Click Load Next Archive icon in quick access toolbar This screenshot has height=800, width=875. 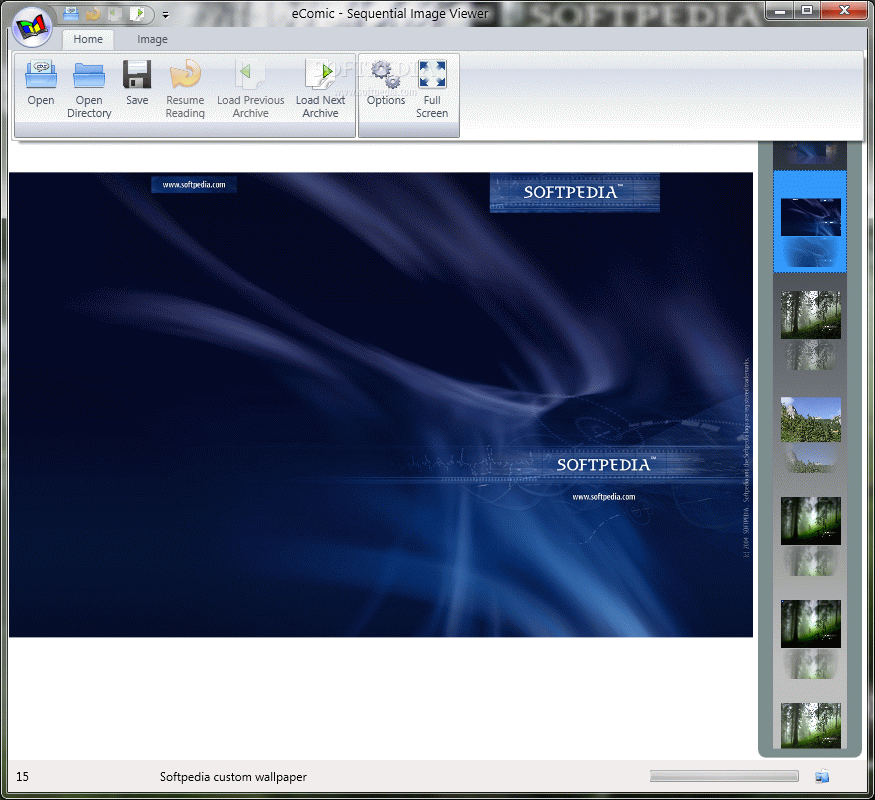tap(138, 13)
